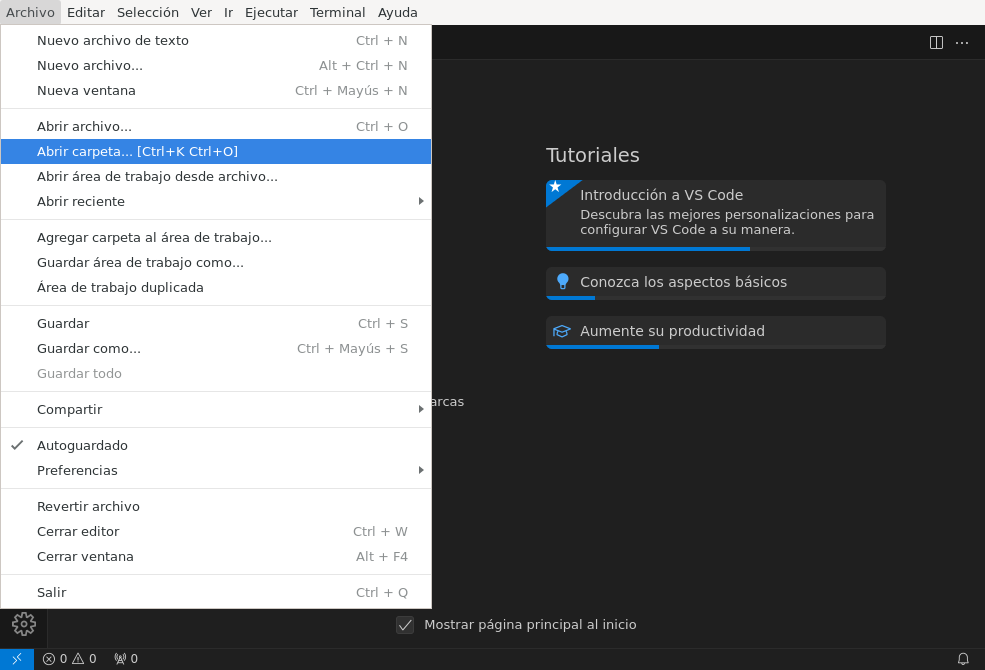Choose Guardar área de trabajo como...
This screenshot has height=670, width=985.
216,262
